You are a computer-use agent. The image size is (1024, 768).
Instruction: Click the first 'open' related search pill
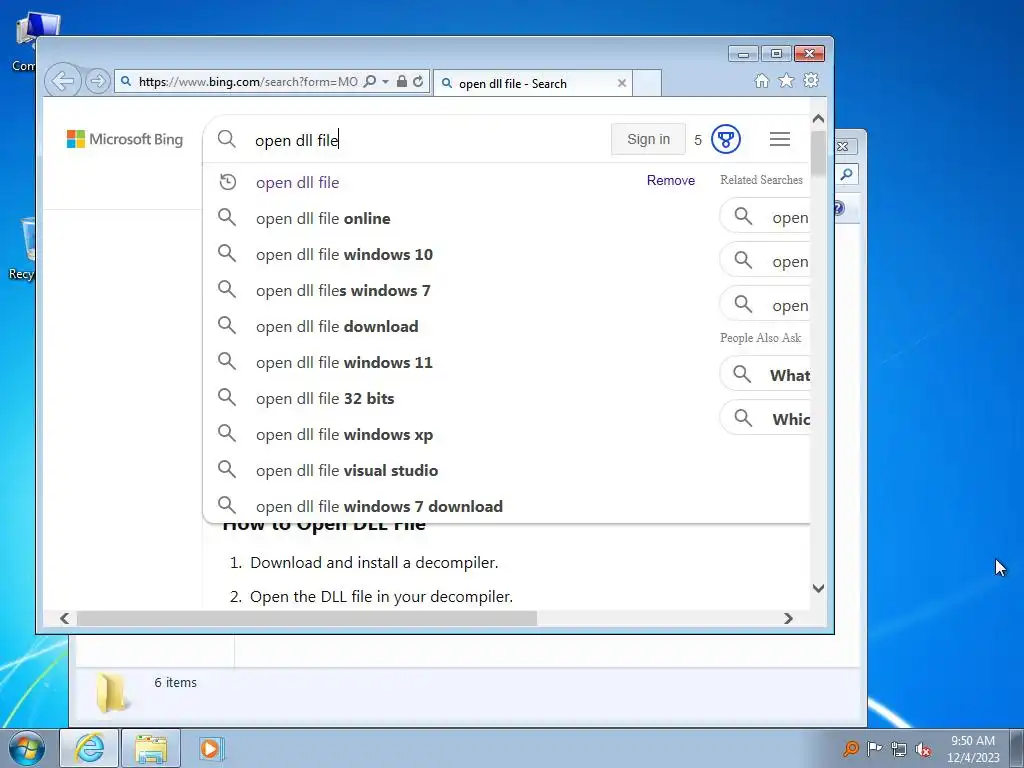(x=765, y=217)
